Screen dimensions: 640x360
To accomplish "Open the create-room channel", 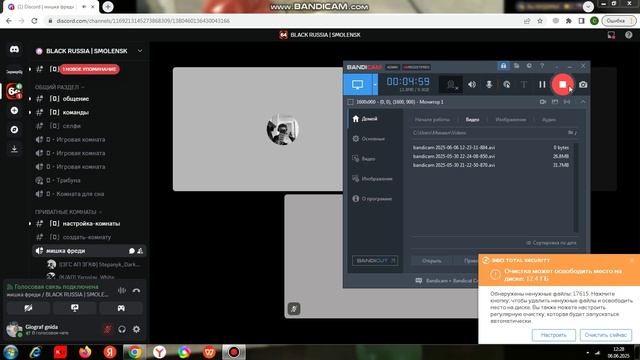I will (89, 237).
